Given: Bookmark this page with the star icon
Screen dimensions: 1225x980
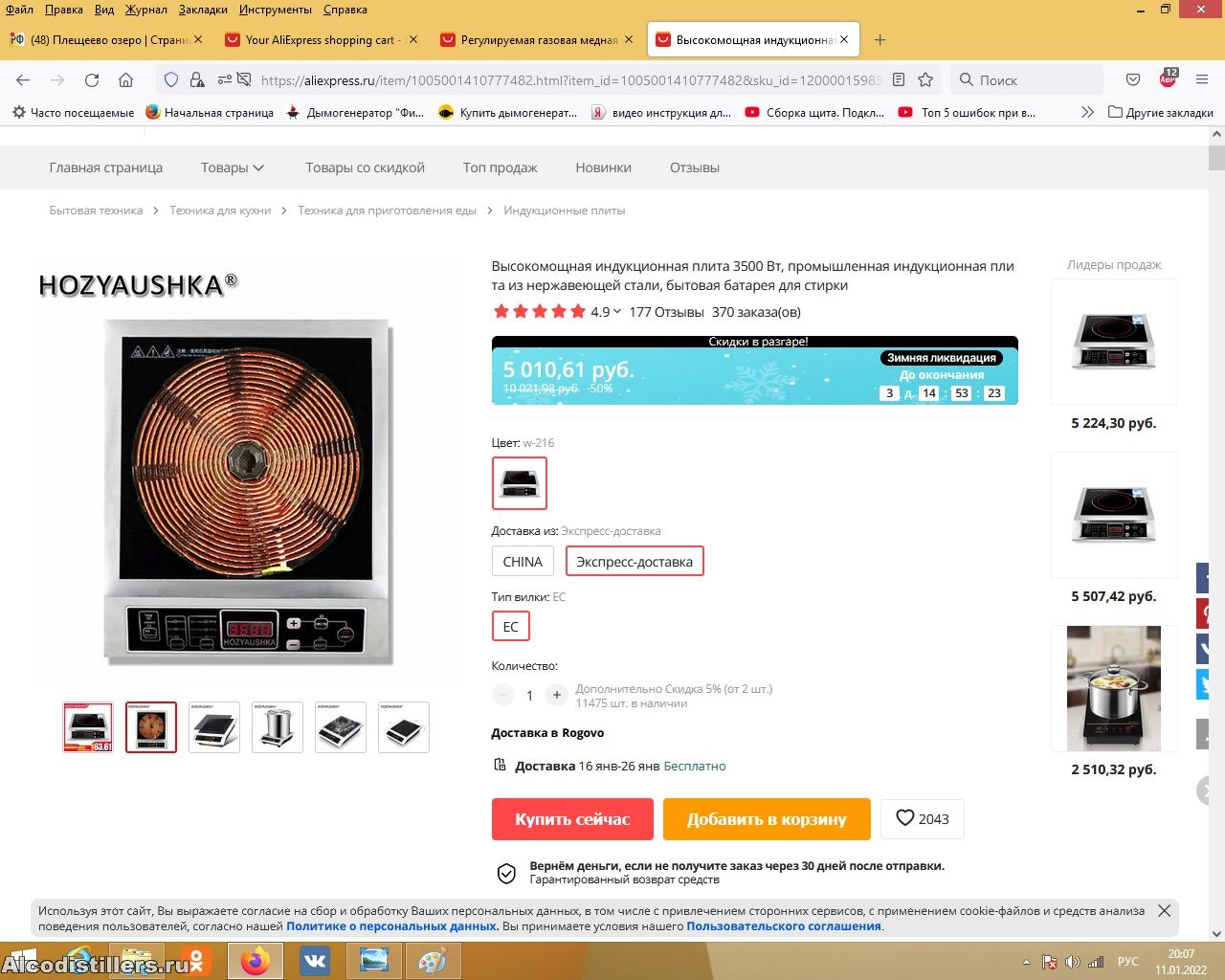Looking at the screenshot, I should [x=925, y=80].
